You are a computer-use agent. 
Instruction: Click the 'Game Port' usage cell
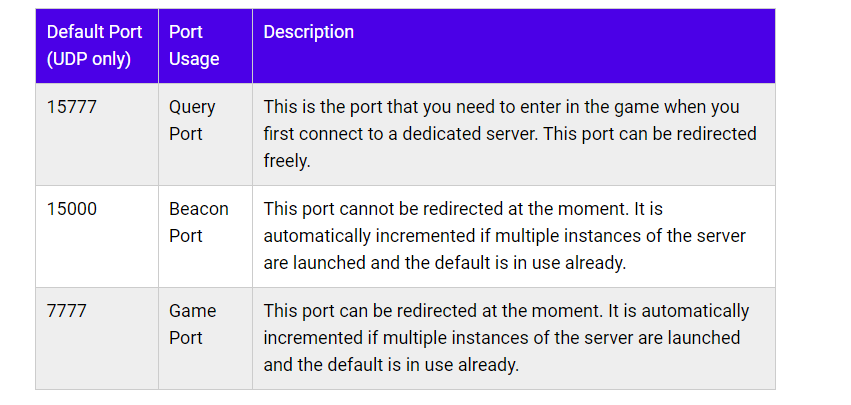(192, 324)
